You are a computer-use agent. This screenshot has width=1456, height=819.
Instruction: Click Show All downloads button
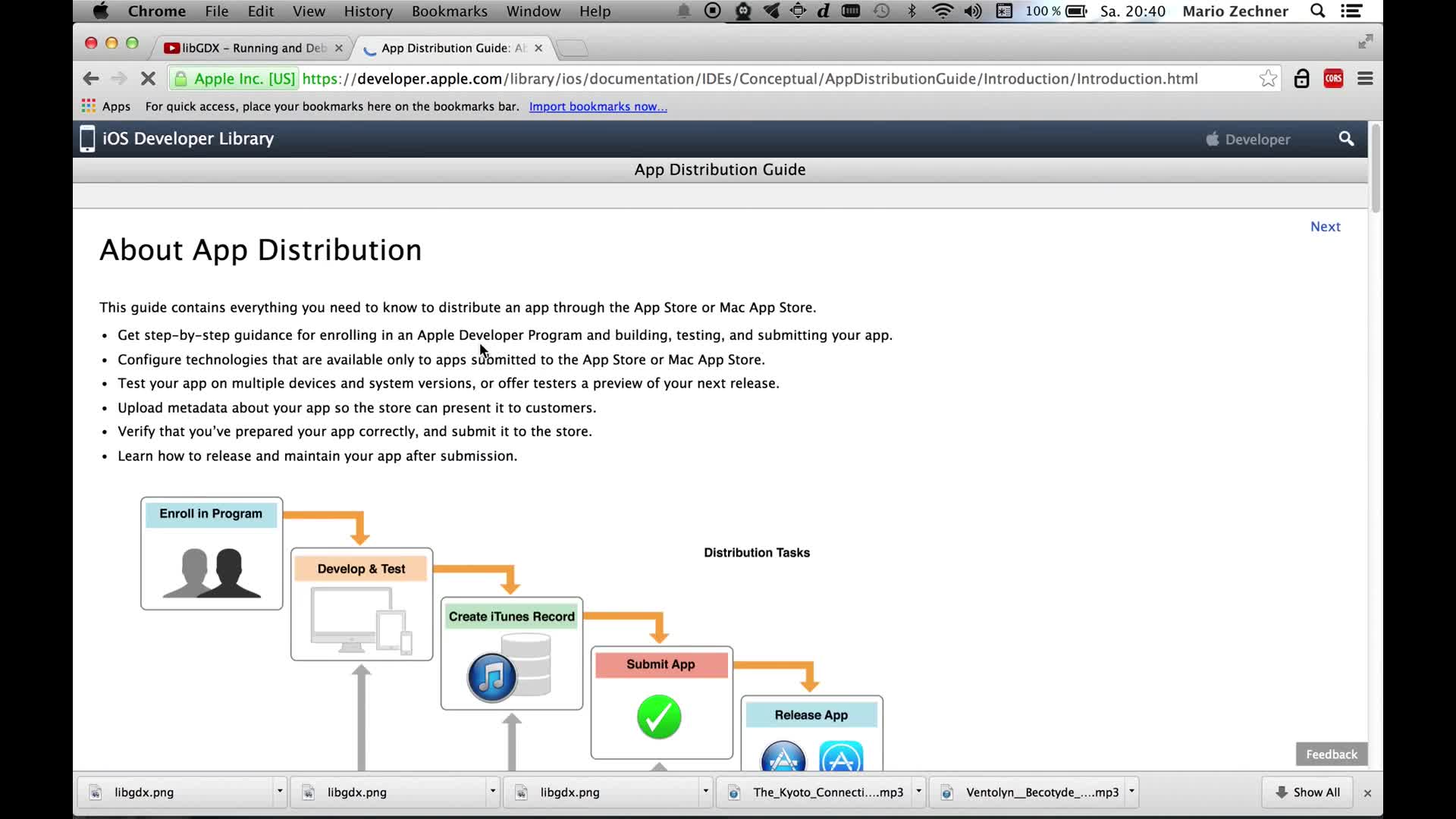(1307, 792)
